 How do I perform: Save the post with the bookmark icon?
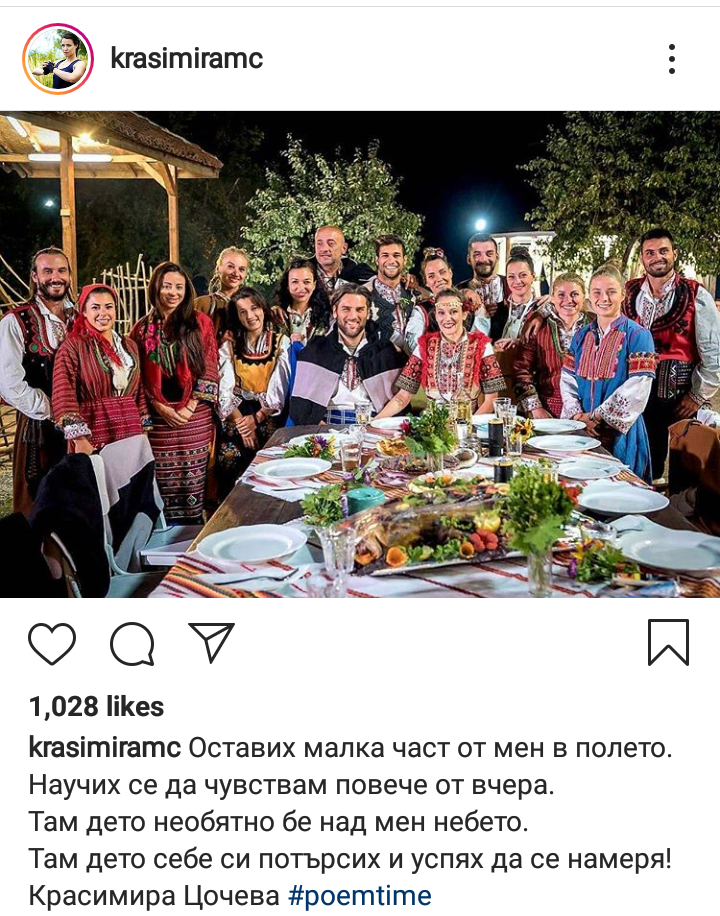(669, 643)
